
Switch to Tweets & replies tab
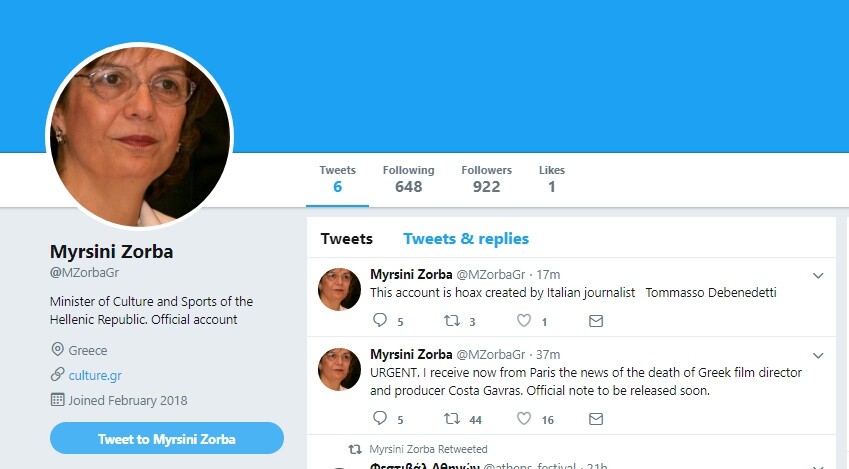[x=466, y=239]
